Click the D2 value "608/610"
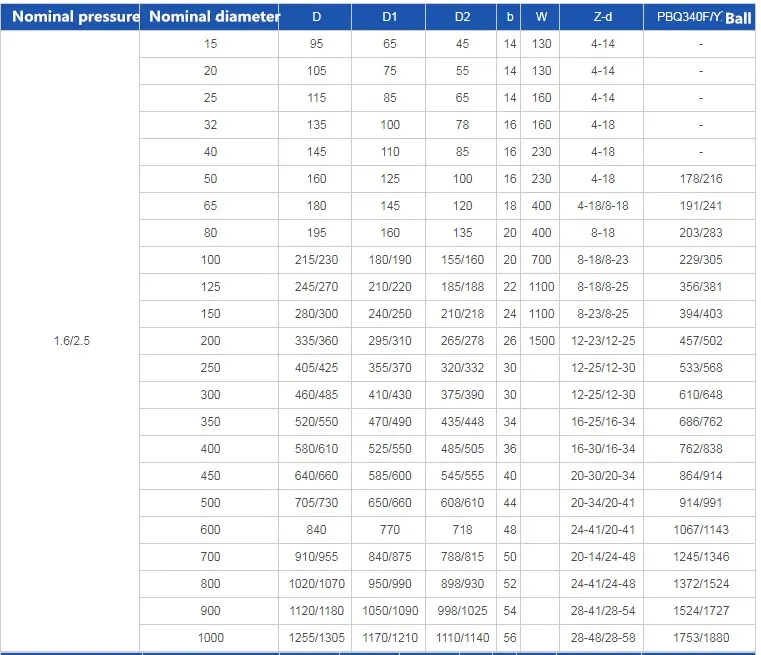 click(462, 503)
